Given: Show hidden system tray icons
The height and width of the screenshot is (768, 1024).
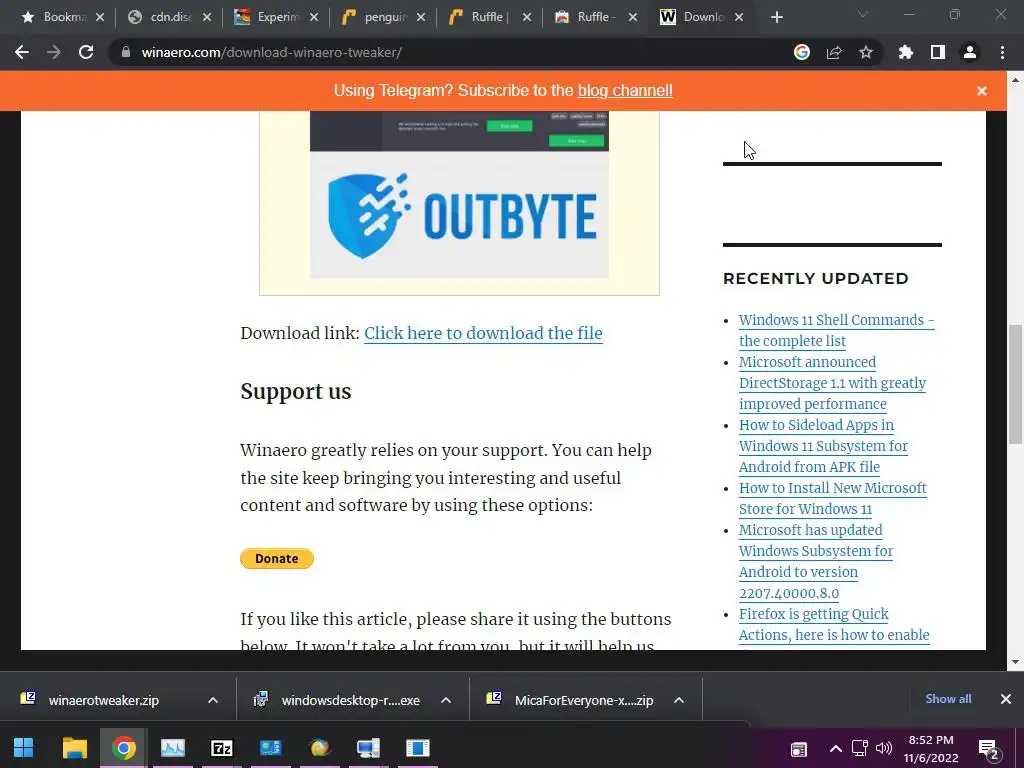Looking at the screenshot, I should pos(835,748).
